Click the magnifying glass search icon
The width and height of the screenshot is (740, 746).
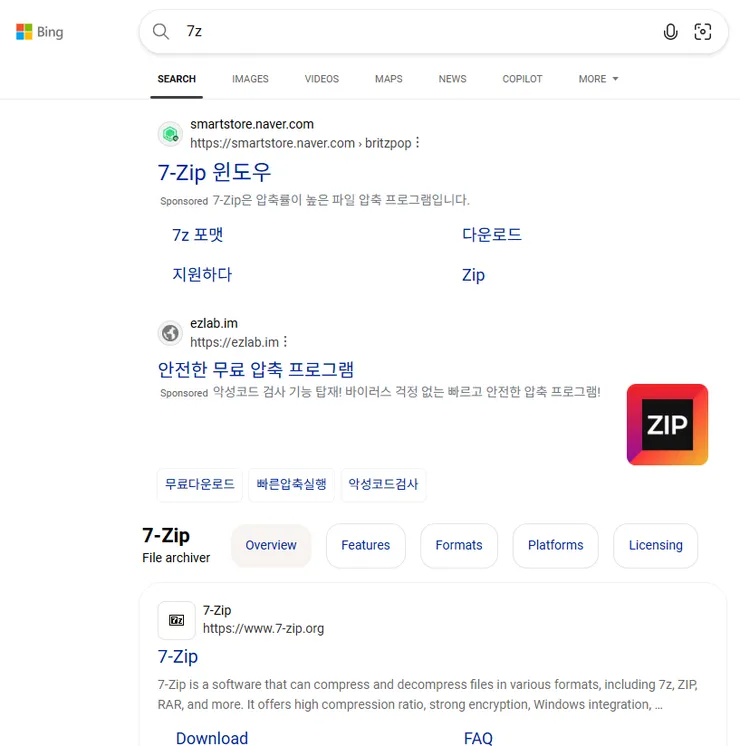[x=161, y=32]
